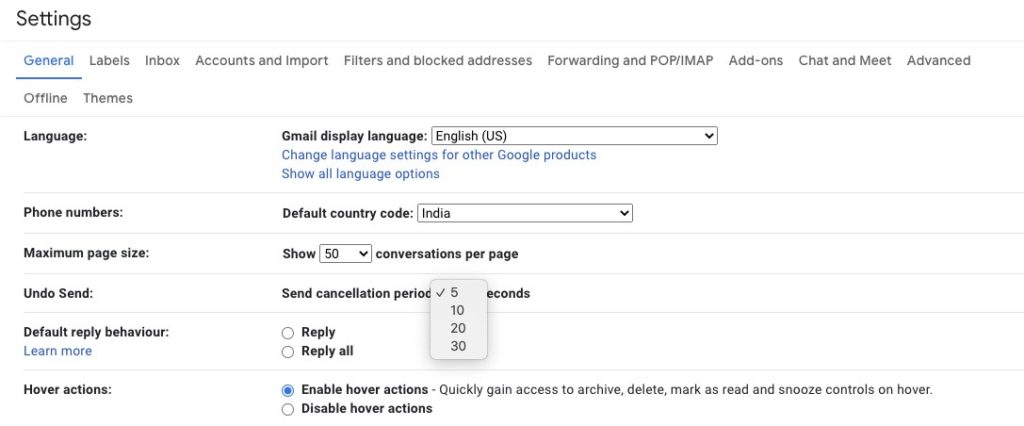Switch to the Inbox tab

tap(162, 61)
